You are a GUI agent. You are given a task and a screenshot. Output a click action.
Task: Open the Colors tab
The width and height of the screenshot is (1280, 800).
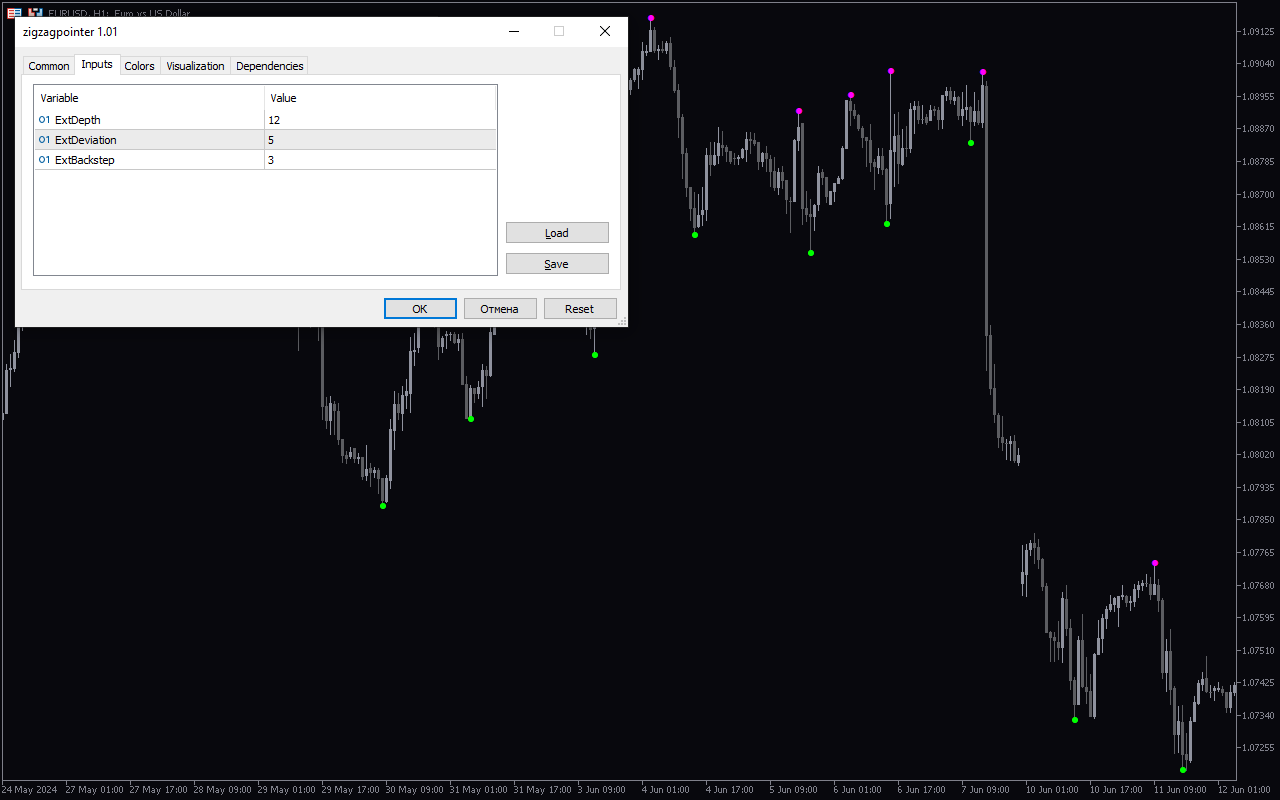point(140,66)
